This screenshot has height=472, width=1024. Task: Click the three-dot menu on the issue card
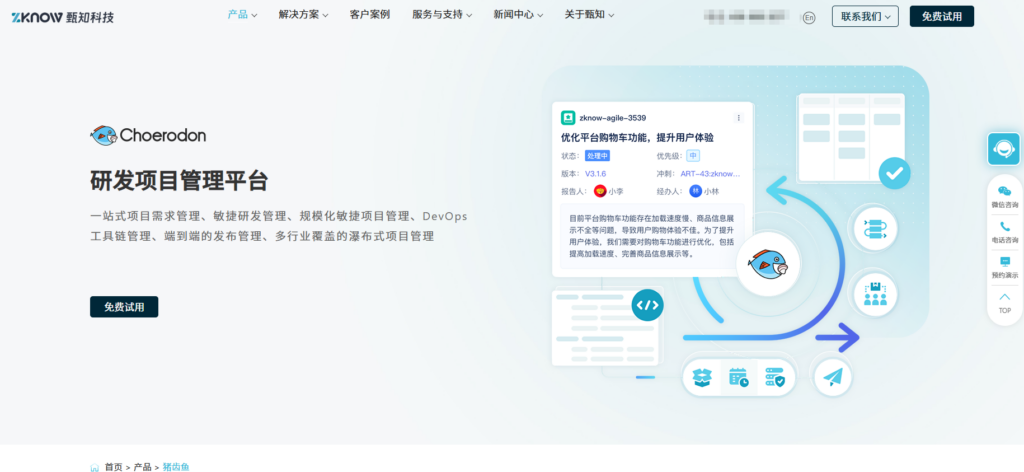coord(739,118)
